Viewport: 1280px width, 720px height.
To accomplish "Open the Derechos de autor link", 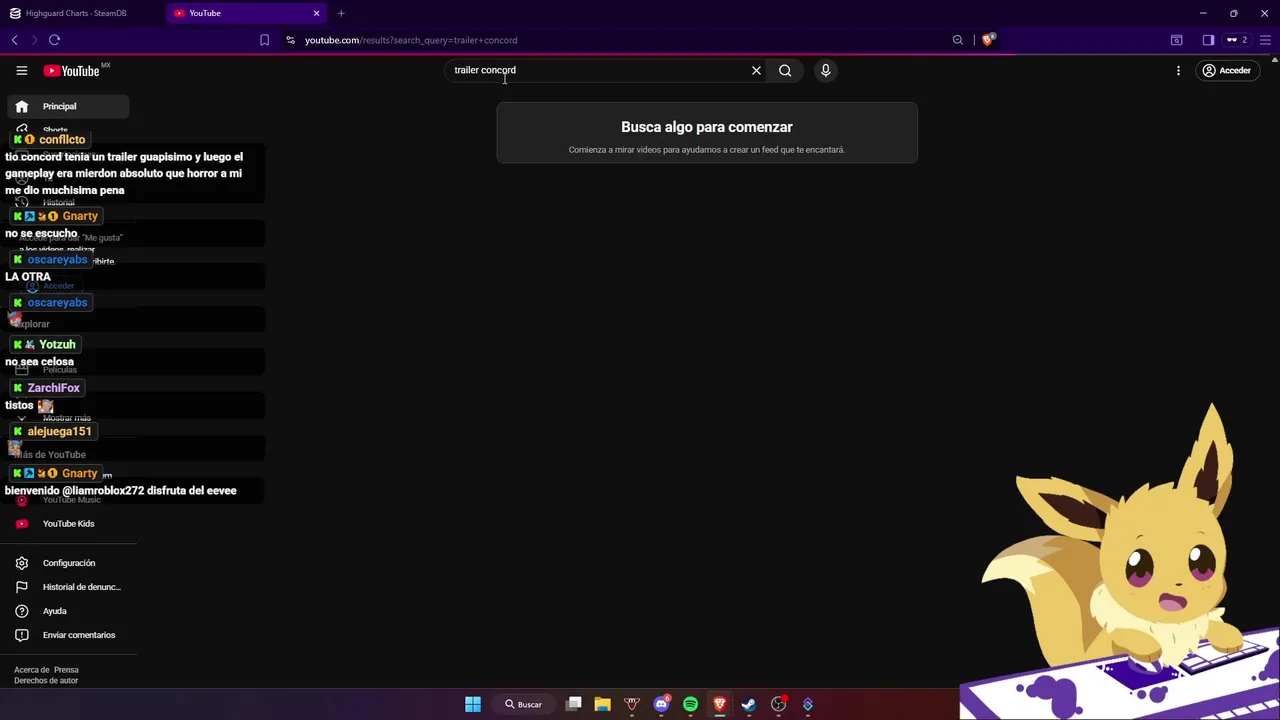I will [x=46, y=681].
